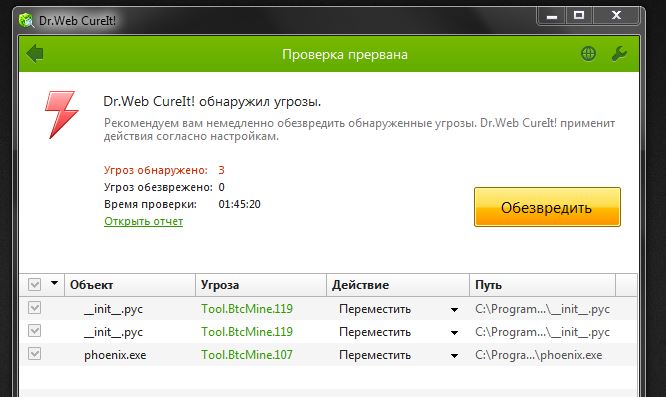Open scan settings wrench icon

coord(619,54)
